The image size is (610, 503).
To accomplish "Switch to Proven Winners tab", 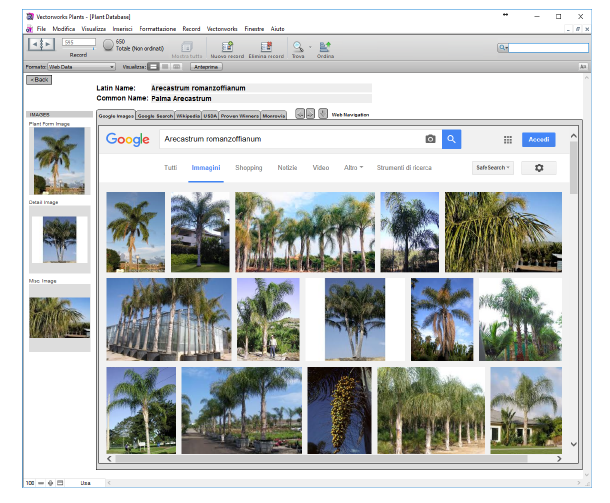I will click(240, 116).
